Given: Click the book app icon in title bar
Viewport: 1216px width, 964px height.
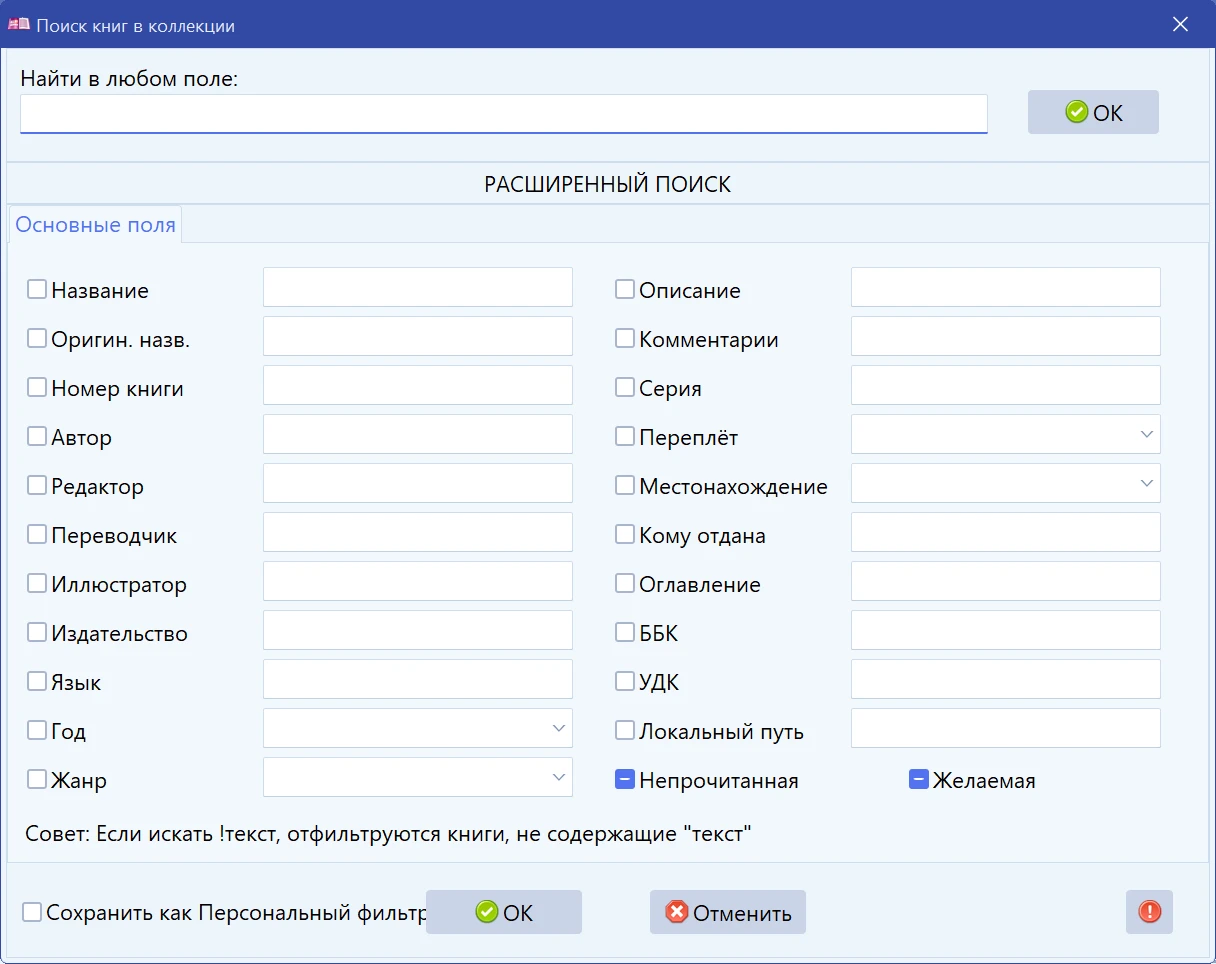Looking at the screenshot, I should click(19, 25).
